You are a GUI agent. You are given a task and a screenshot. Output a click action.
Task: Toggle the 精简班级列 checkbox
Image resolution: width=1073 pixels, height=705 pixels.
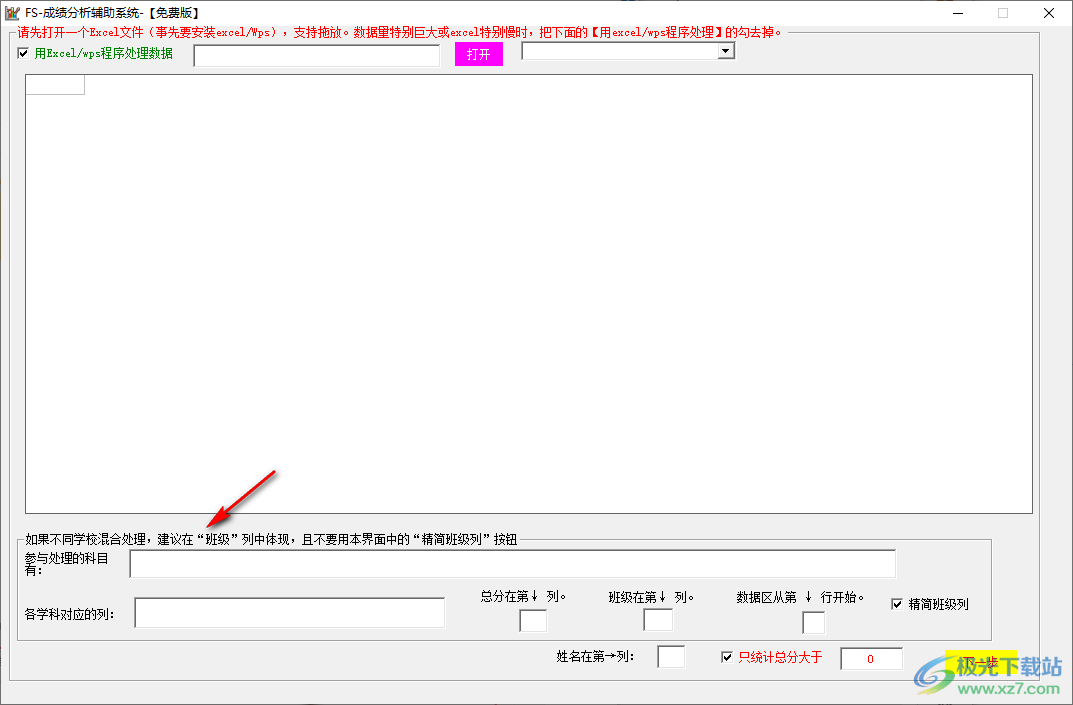click(x=897, y=603)
